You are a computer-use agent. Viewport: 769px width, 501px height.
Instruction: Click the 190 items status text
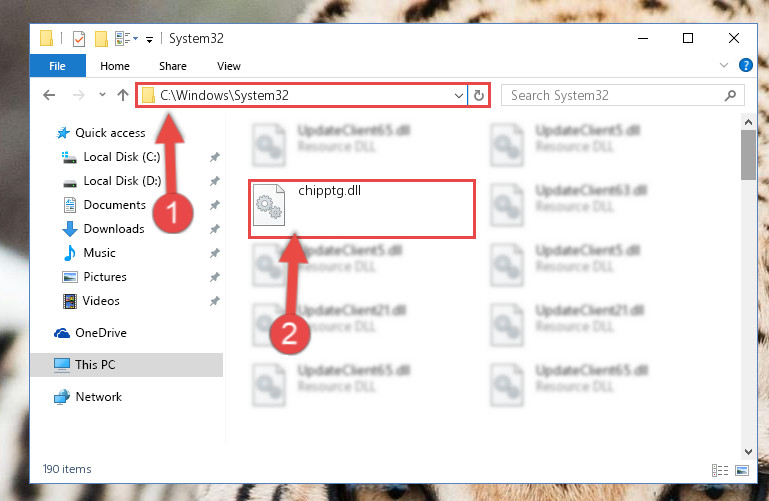67,469
